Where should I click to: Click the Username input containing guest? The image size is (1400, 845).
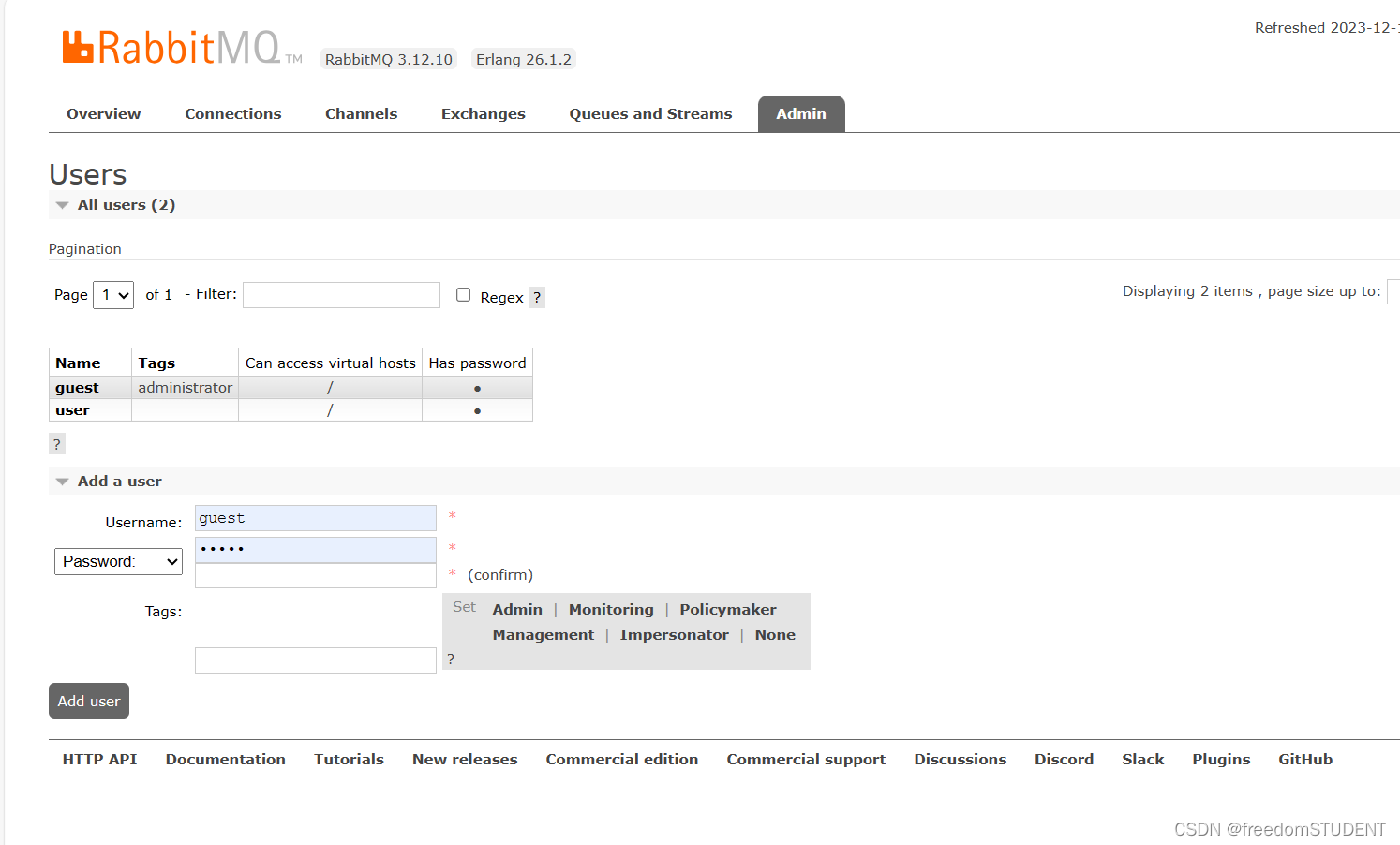pos(315,517)
